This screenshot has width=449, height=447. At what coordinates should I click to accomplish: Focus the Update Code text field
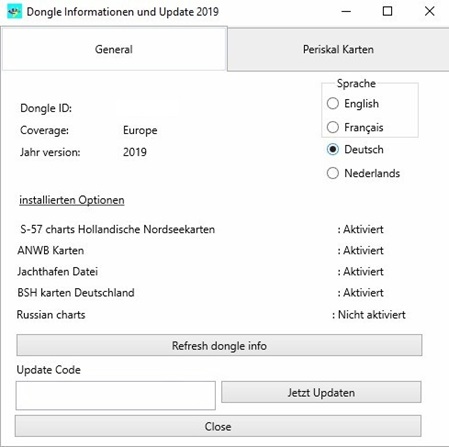(x=115, y=395)
